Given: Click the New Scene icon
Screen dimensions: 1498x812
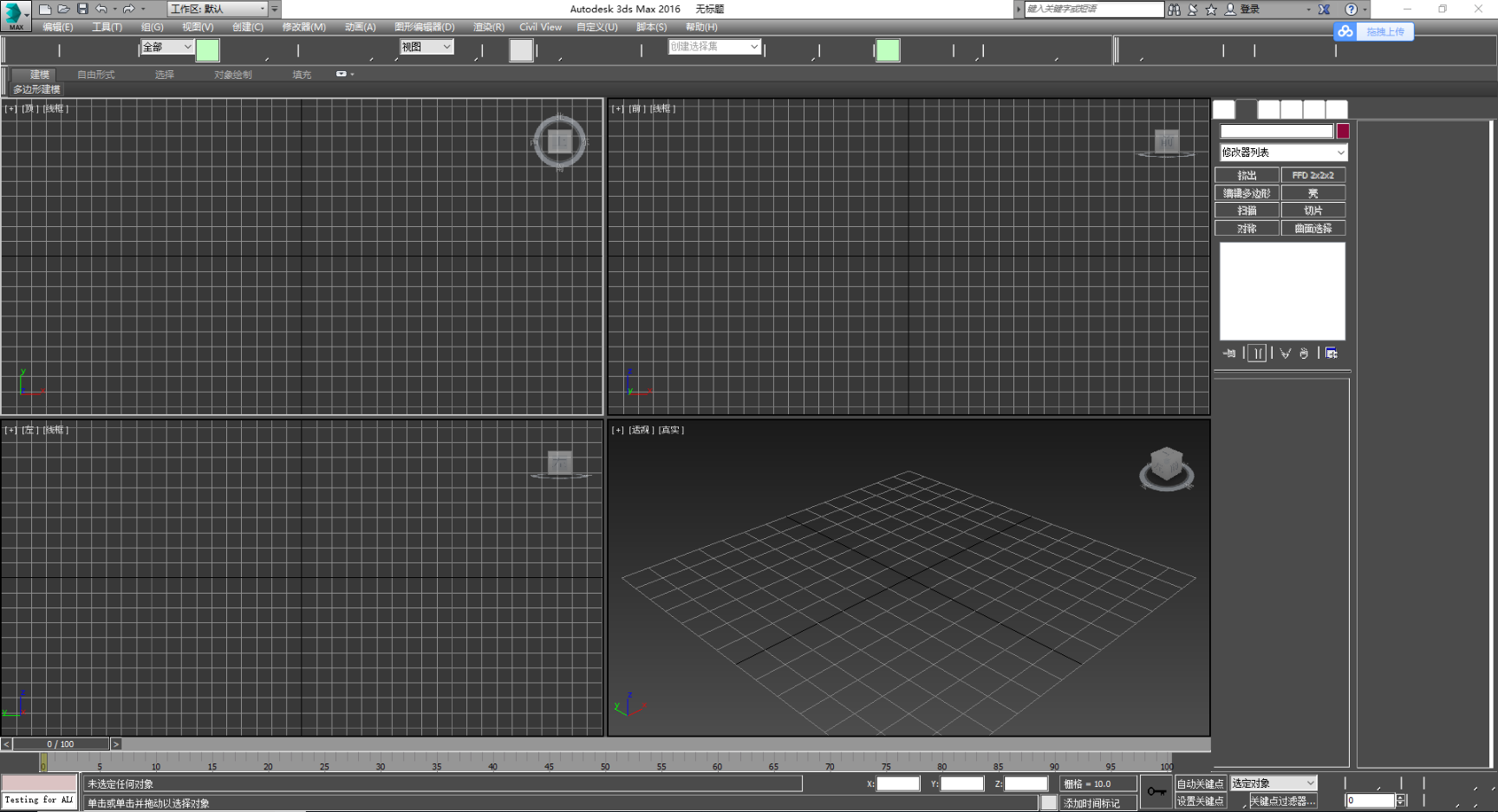Looking at the screenshot, I should [x=45, y=9].
